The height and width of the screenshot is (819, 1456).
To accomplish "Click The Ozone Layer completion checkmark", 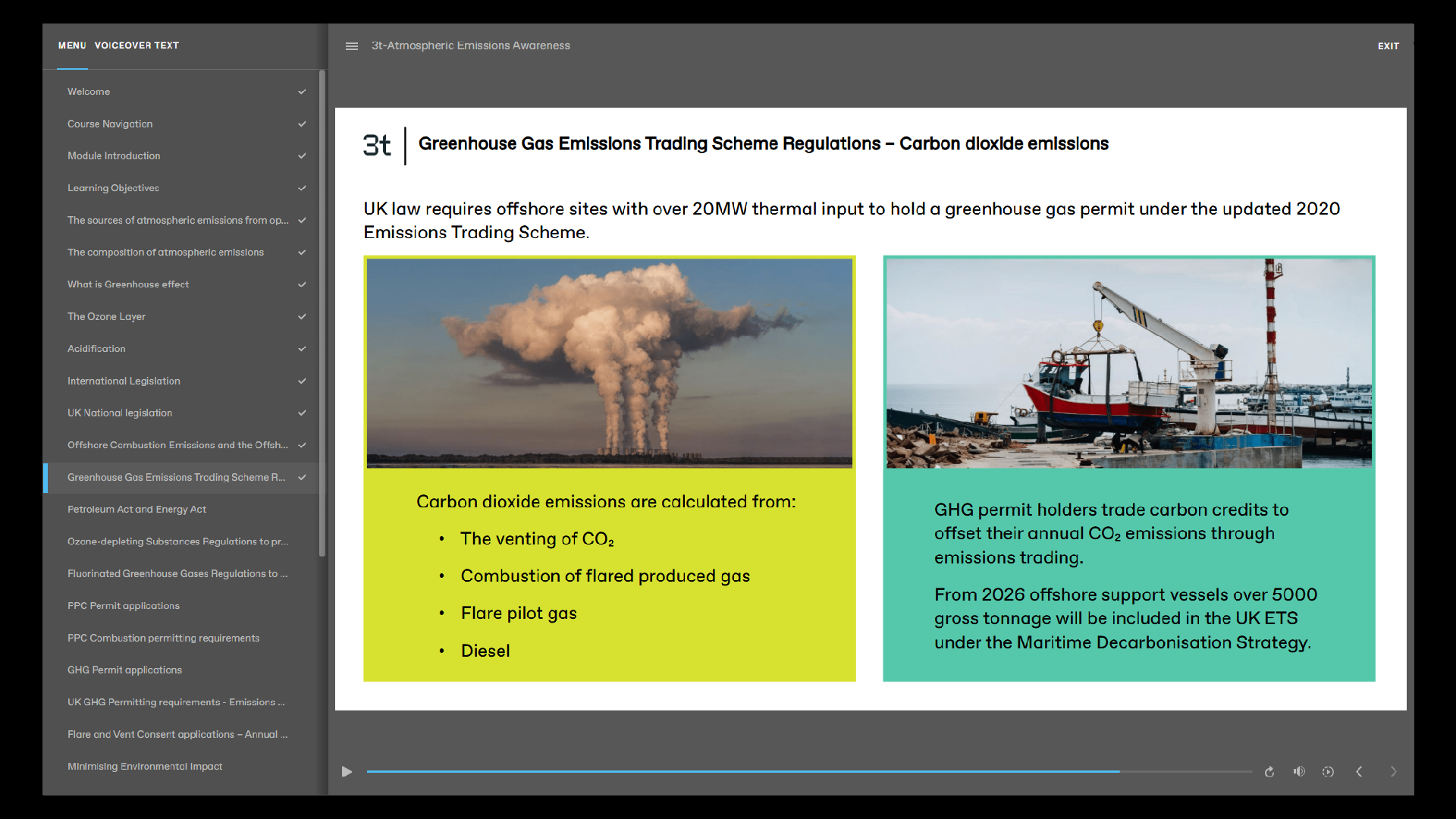I will tap(302, 317).
